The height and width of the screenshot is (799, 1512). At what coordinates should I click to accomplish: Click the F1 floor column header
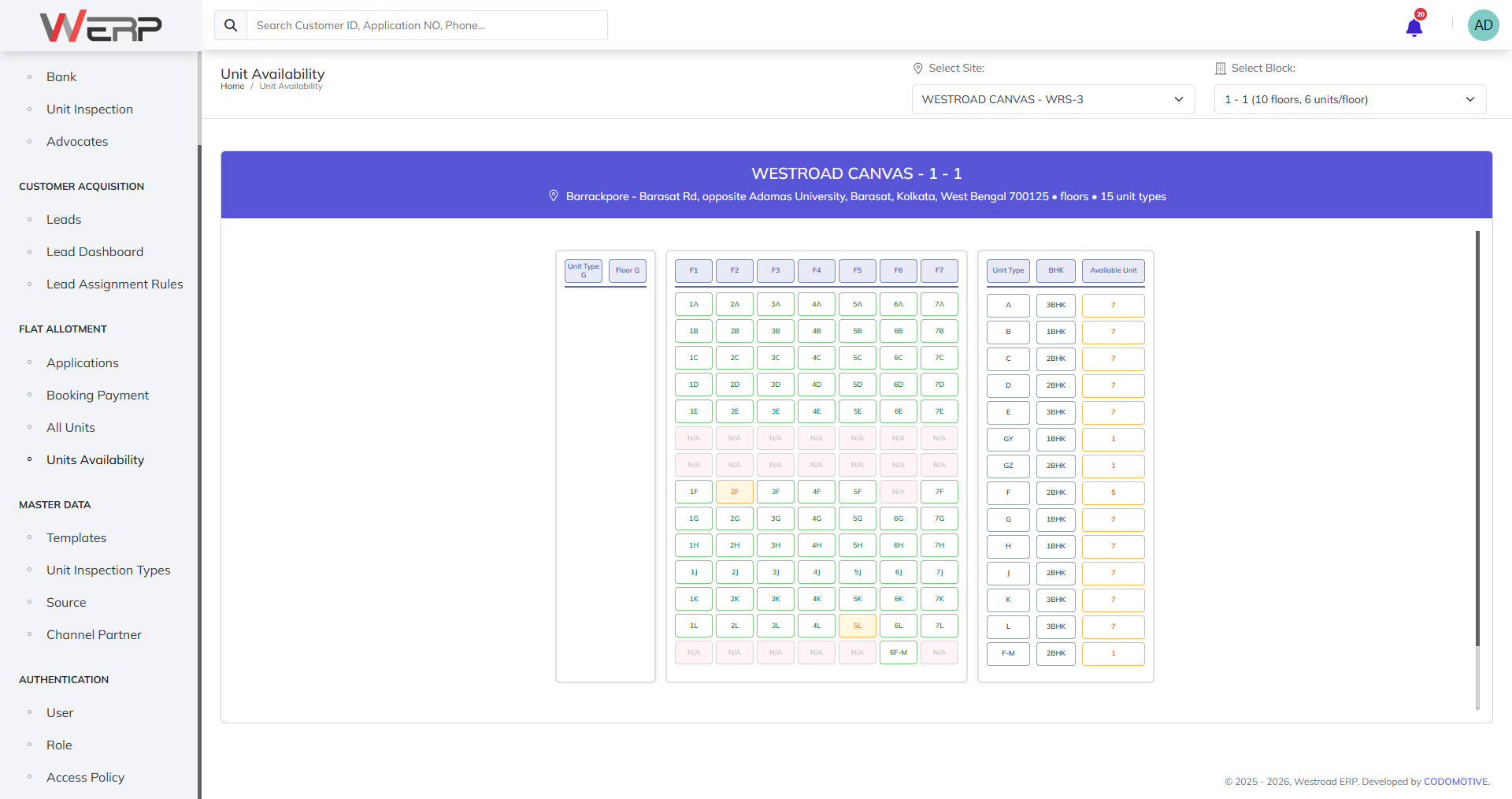point(694,270)
